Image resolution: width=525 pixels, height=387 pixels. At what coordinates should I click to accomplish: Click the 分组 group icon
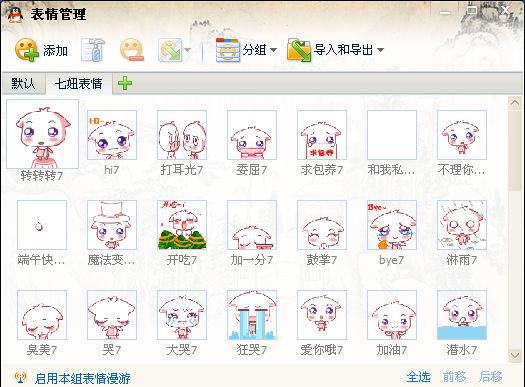click(x=228, y=50)
